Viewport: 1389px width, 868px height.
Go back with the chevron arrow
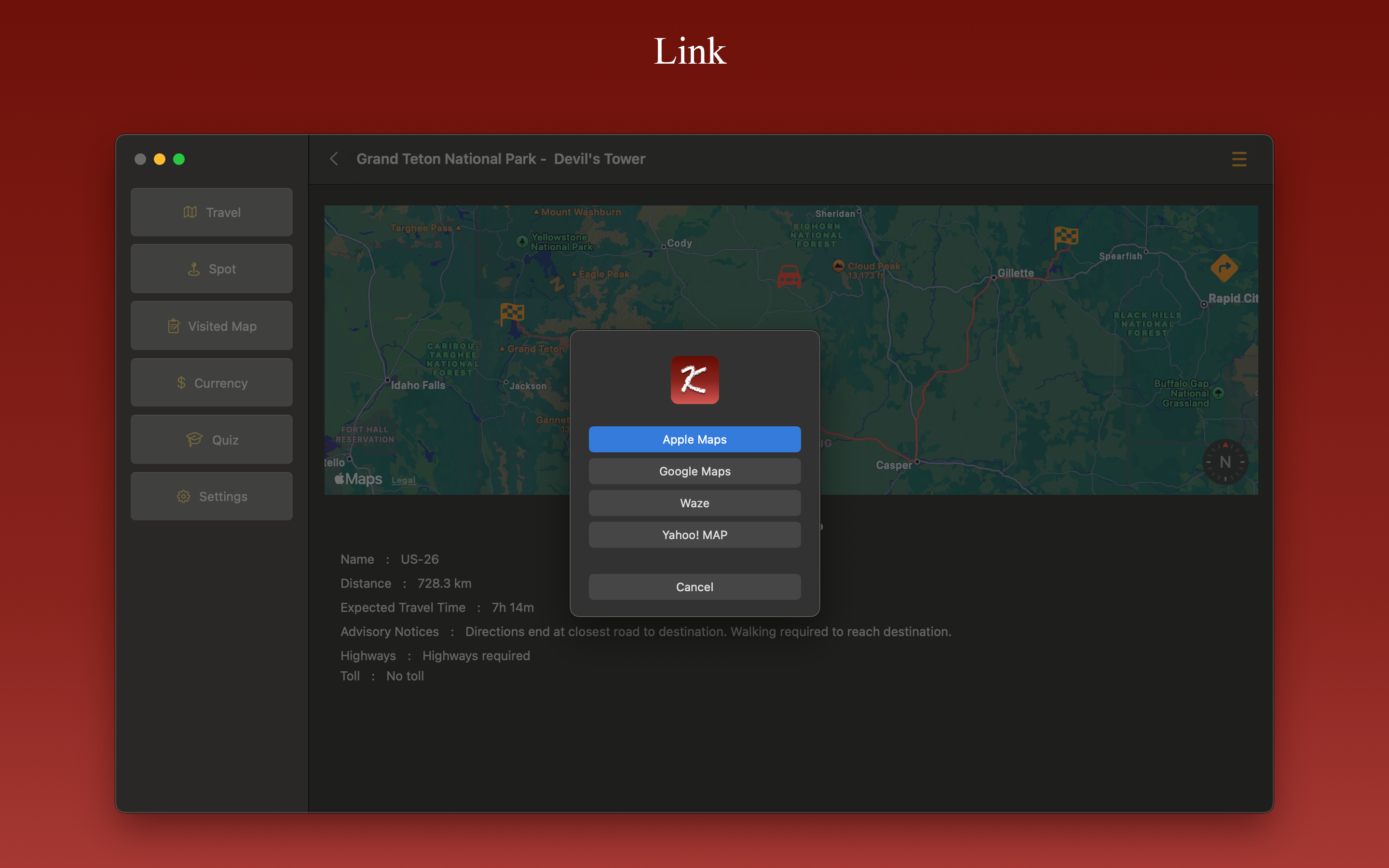[334, 159]
